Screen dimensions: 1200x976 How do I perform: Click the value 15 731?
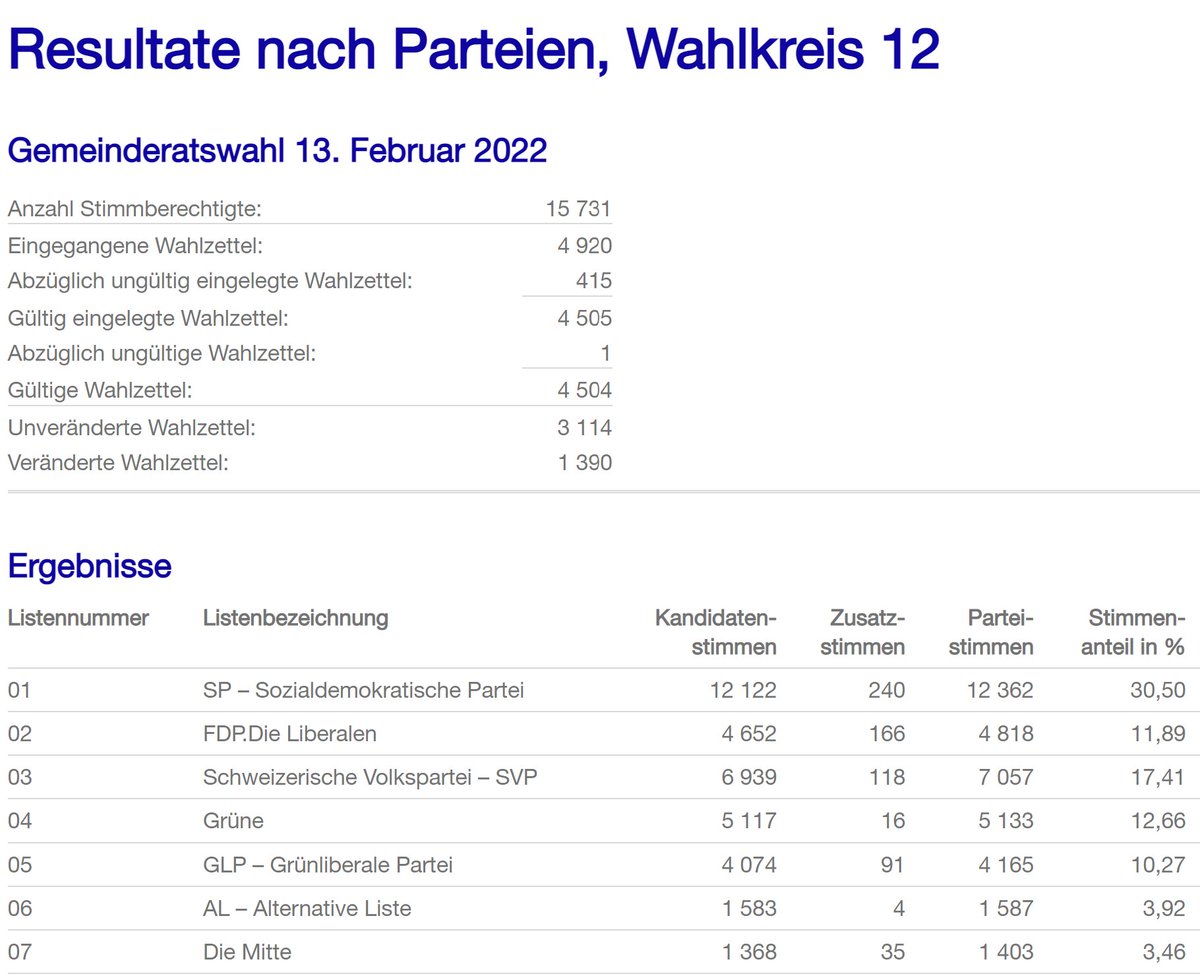[x=579, y=209]
